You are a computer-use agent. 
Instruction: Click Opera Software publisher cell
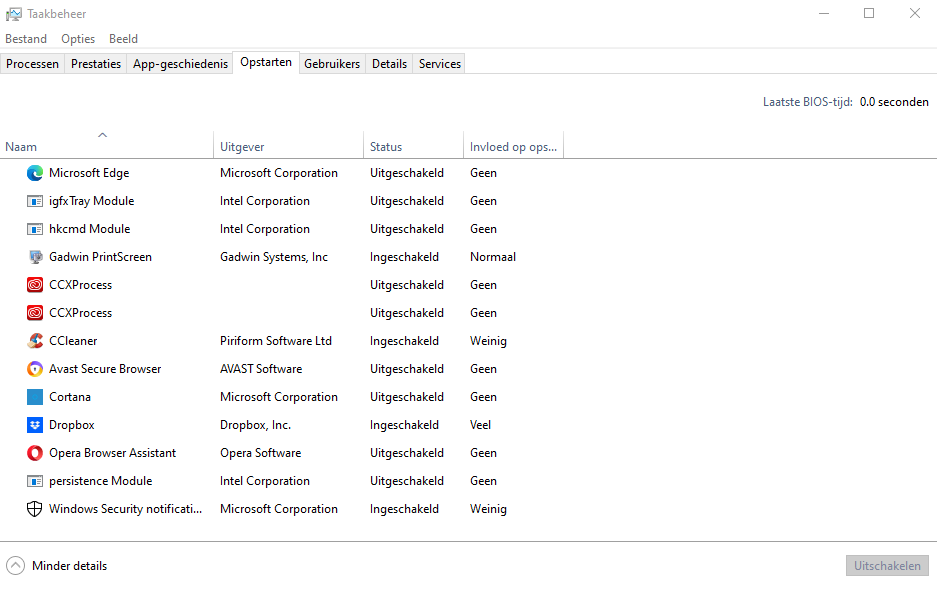point(261,453)
